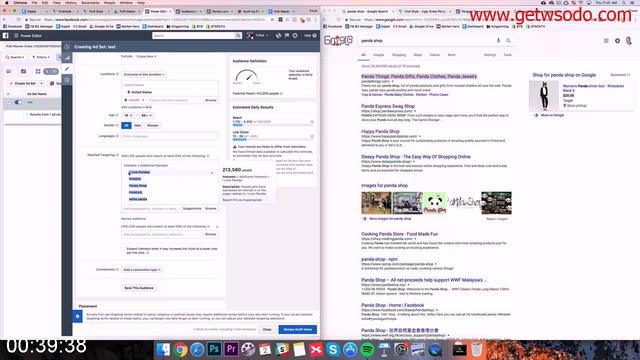Open Google Videos tab

(x=435, y=55)
